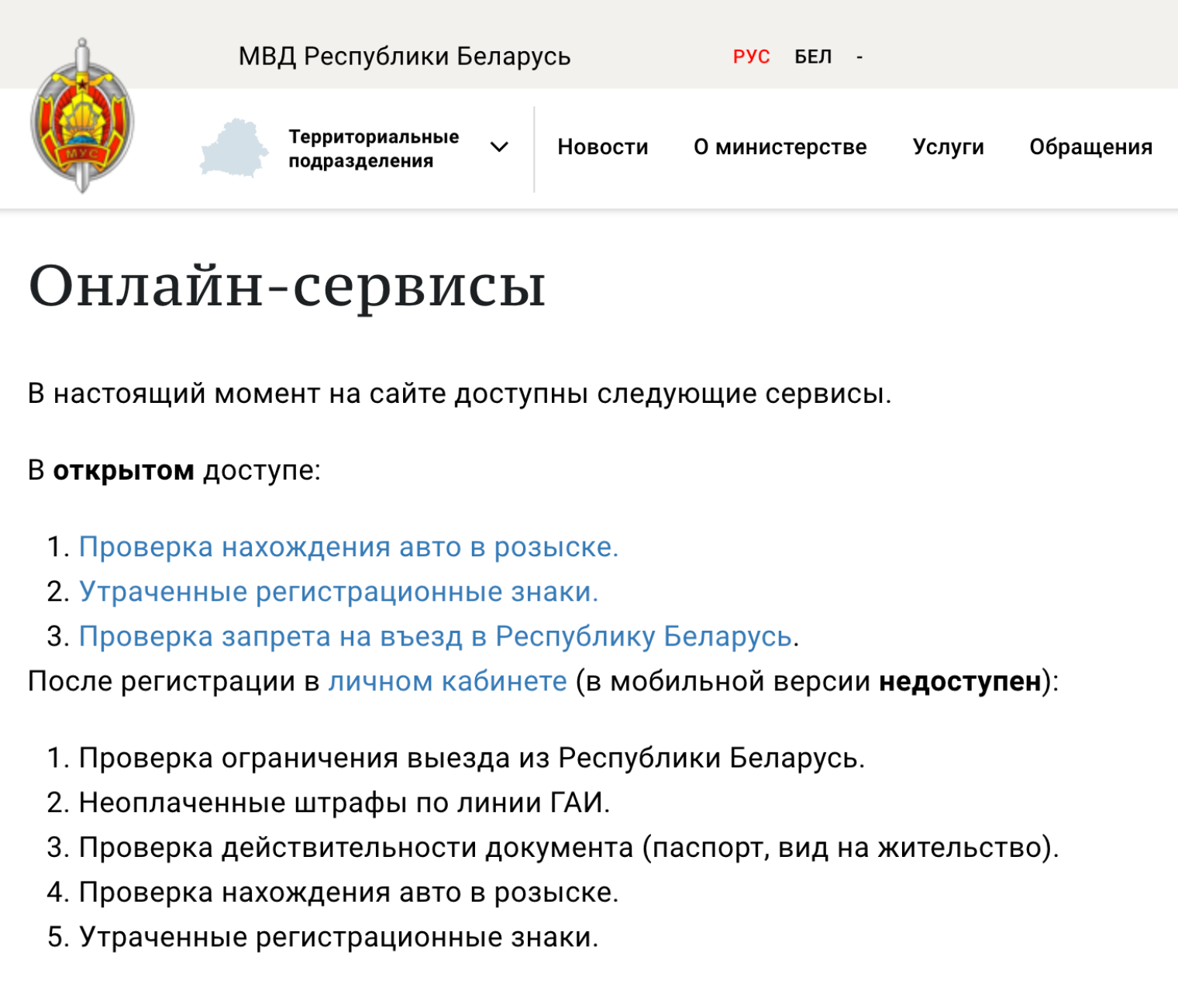1178x1008 pixels.
Task: Click the bold word недоступен
Action: [960, 682]
